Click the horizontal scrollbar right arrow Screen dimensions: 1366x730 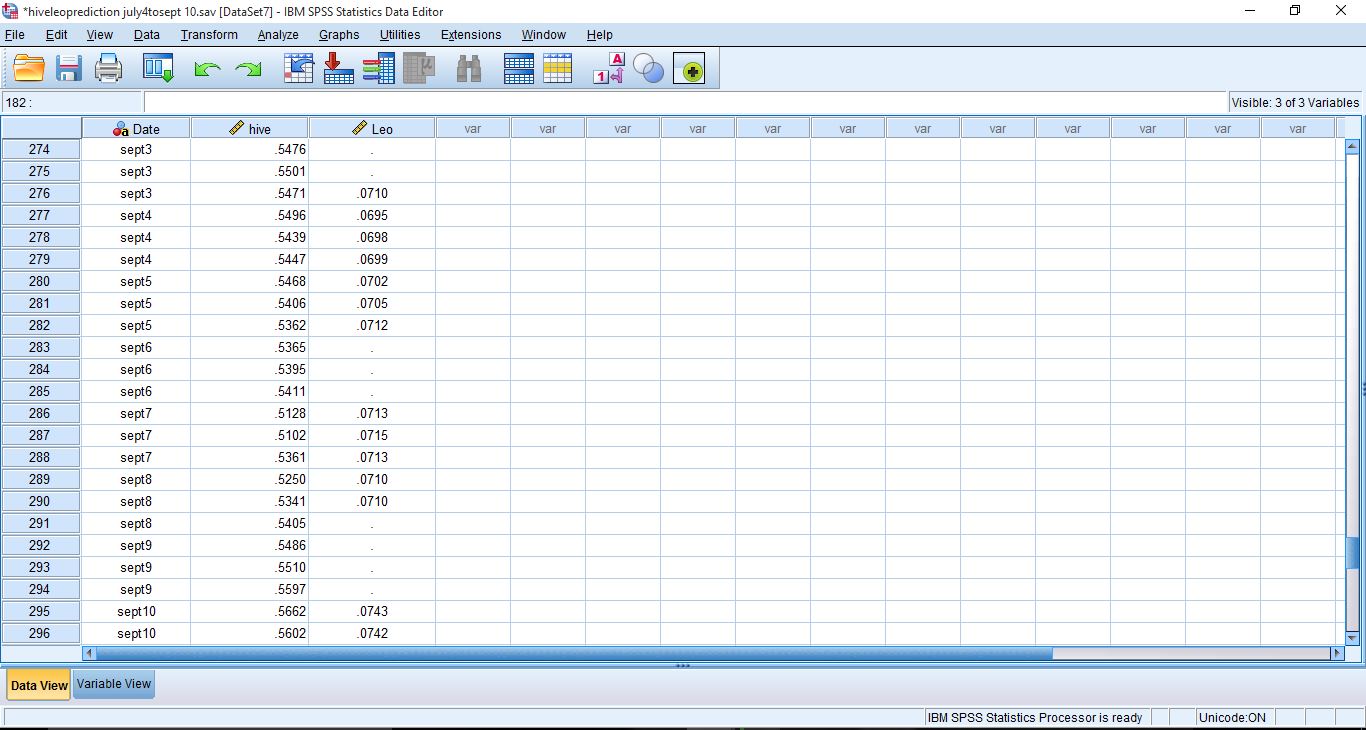[x=1337, y=653]
